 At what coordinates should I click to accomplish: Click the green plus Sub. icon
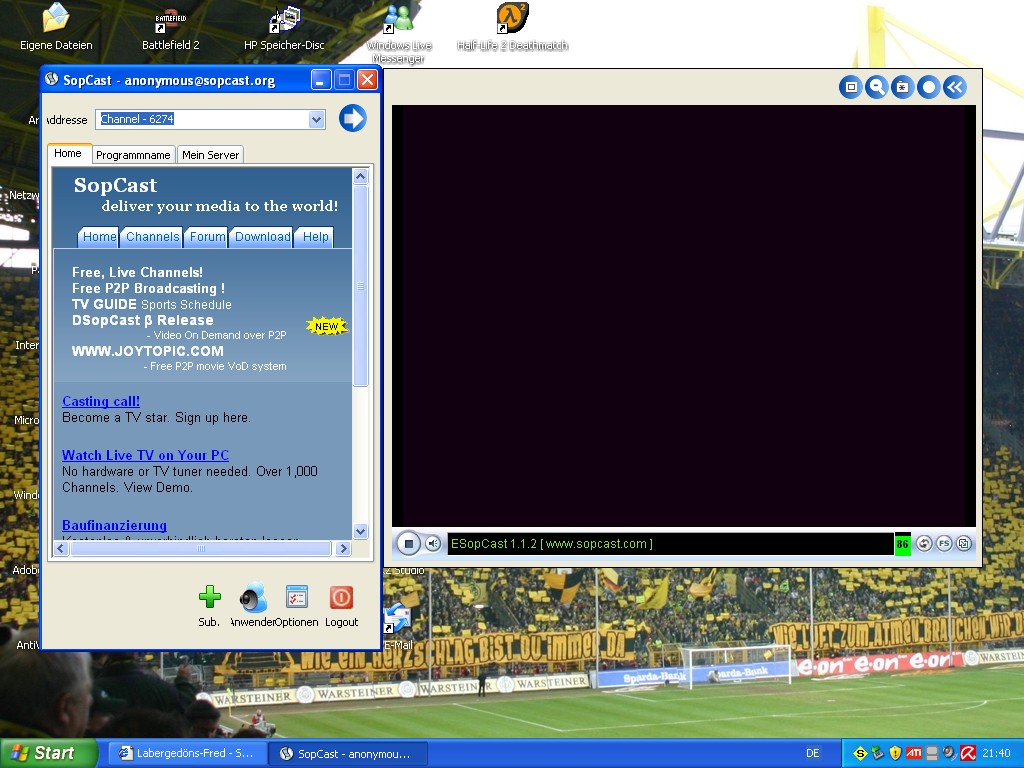coord(209,598)
